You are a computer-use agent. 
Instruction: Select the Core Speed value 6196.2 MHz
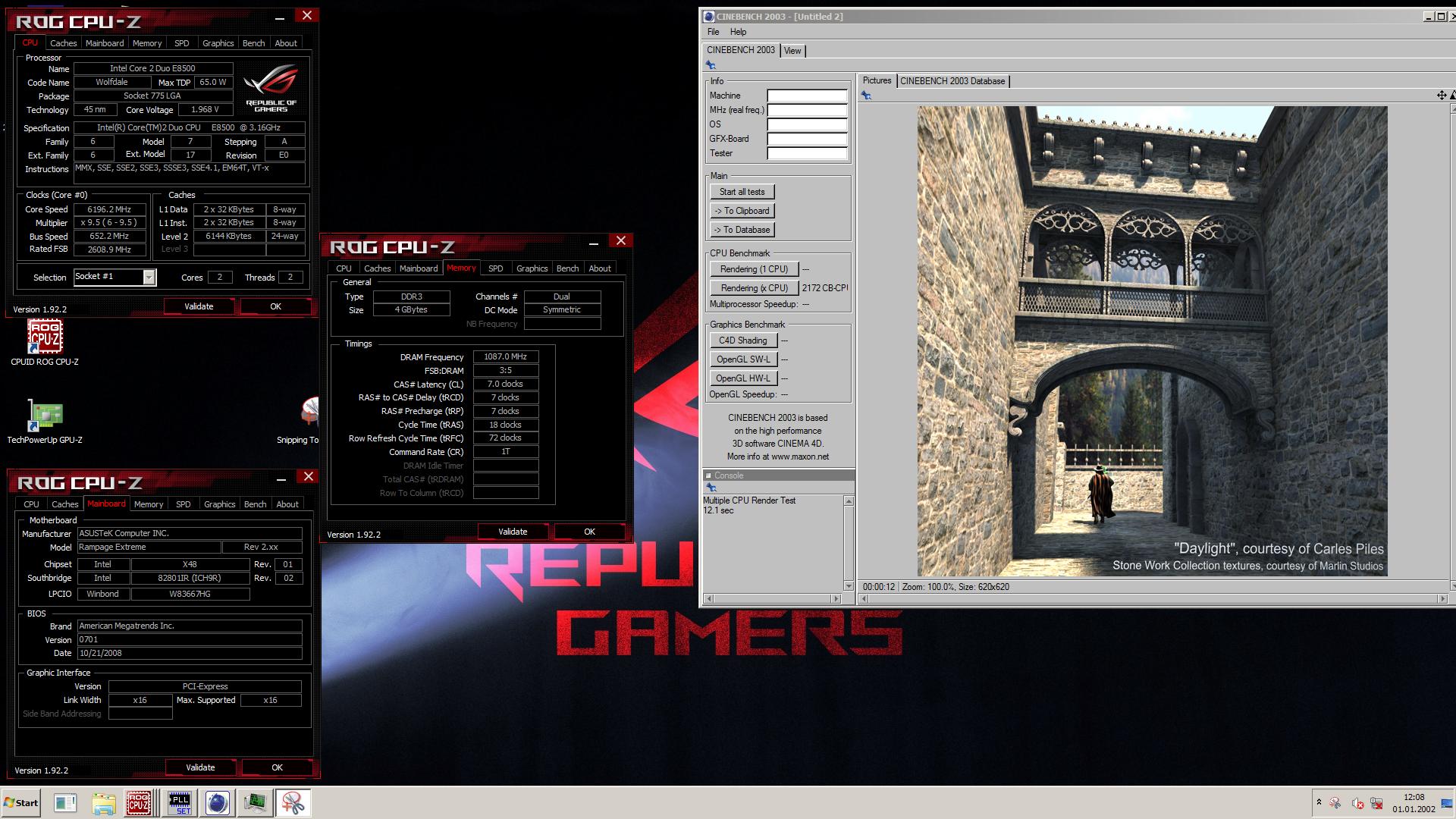tap(109, 209)
